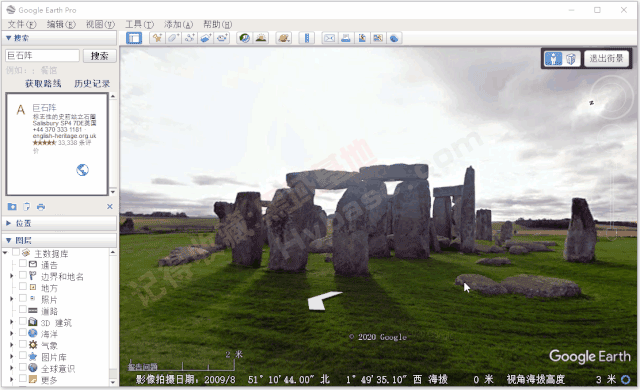The image size is (640, 390).
Task: Open the 编辑(E) menu
Action: click(x=61, y=24)
